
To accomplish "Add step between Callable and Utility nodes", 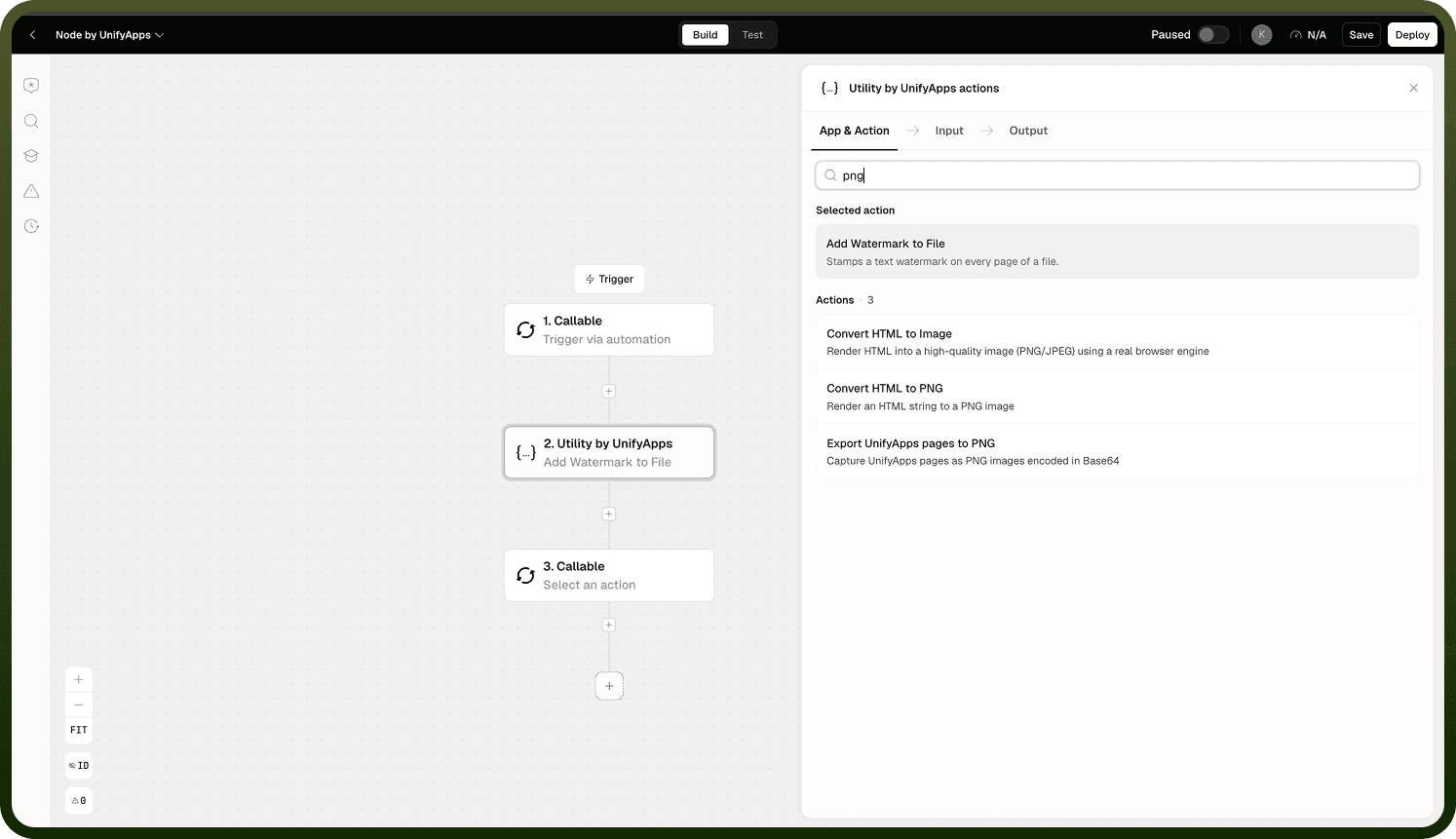I will click(x=609, y=391).
